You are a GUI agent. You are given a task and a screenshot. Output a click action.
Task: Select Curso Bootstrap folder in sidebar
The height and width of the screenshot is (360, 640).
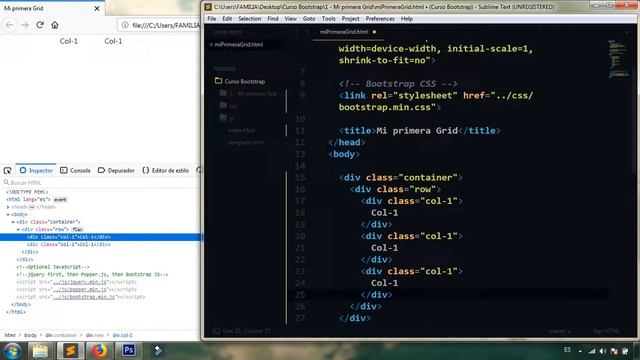click(244, 81)
